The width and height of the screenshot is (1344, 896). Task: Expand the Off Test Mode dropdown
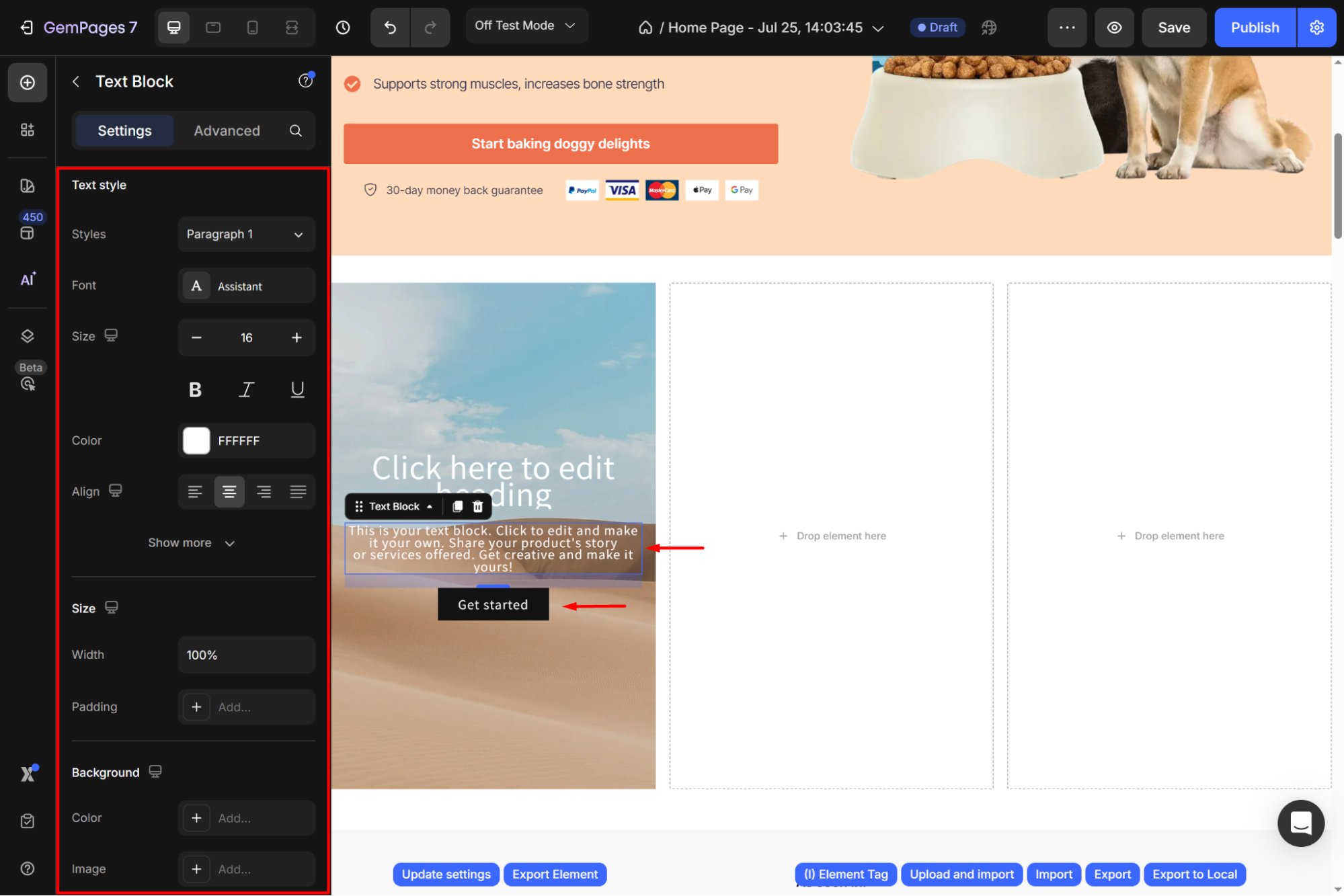click(x=526, y=26)
